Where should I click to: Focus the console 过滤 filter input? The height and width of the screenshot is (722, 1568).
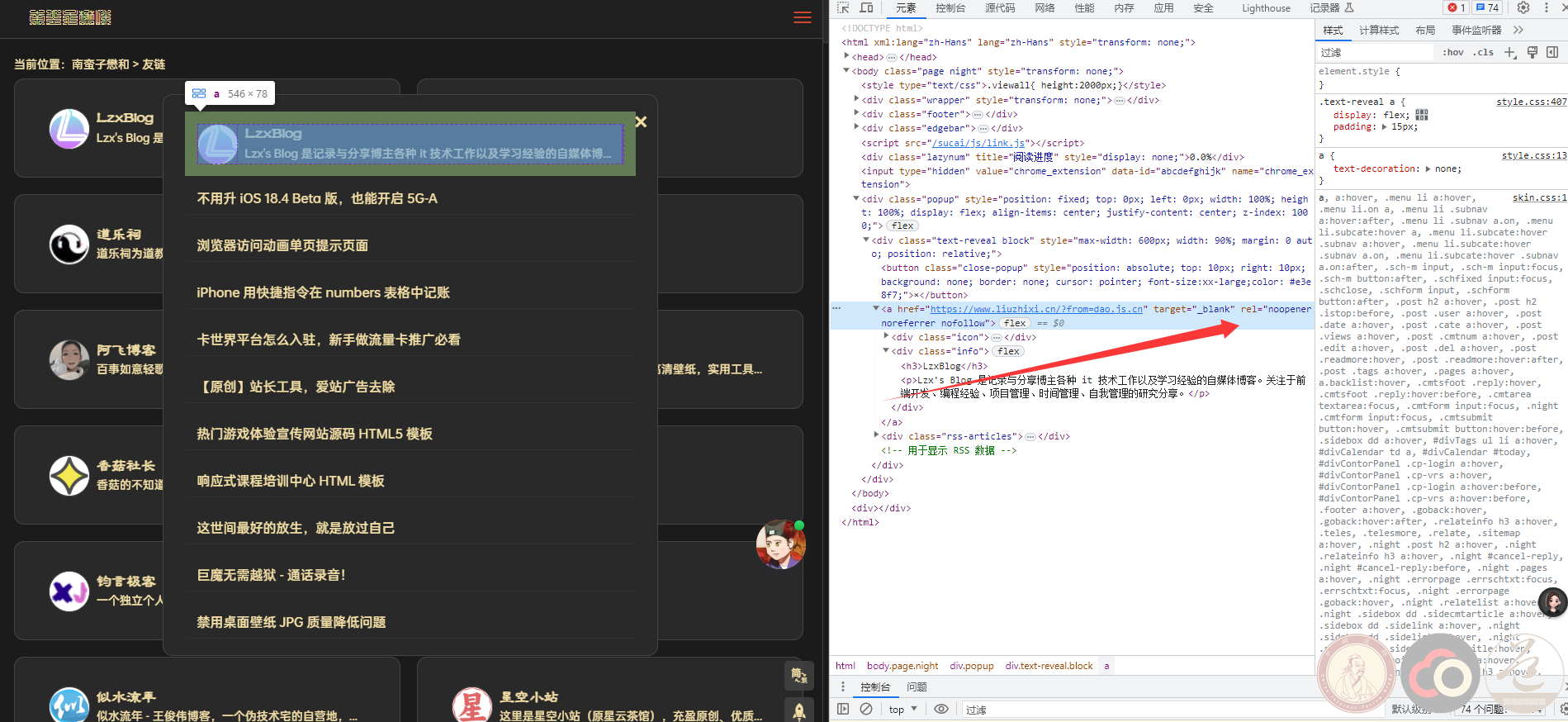[1172, 709]
